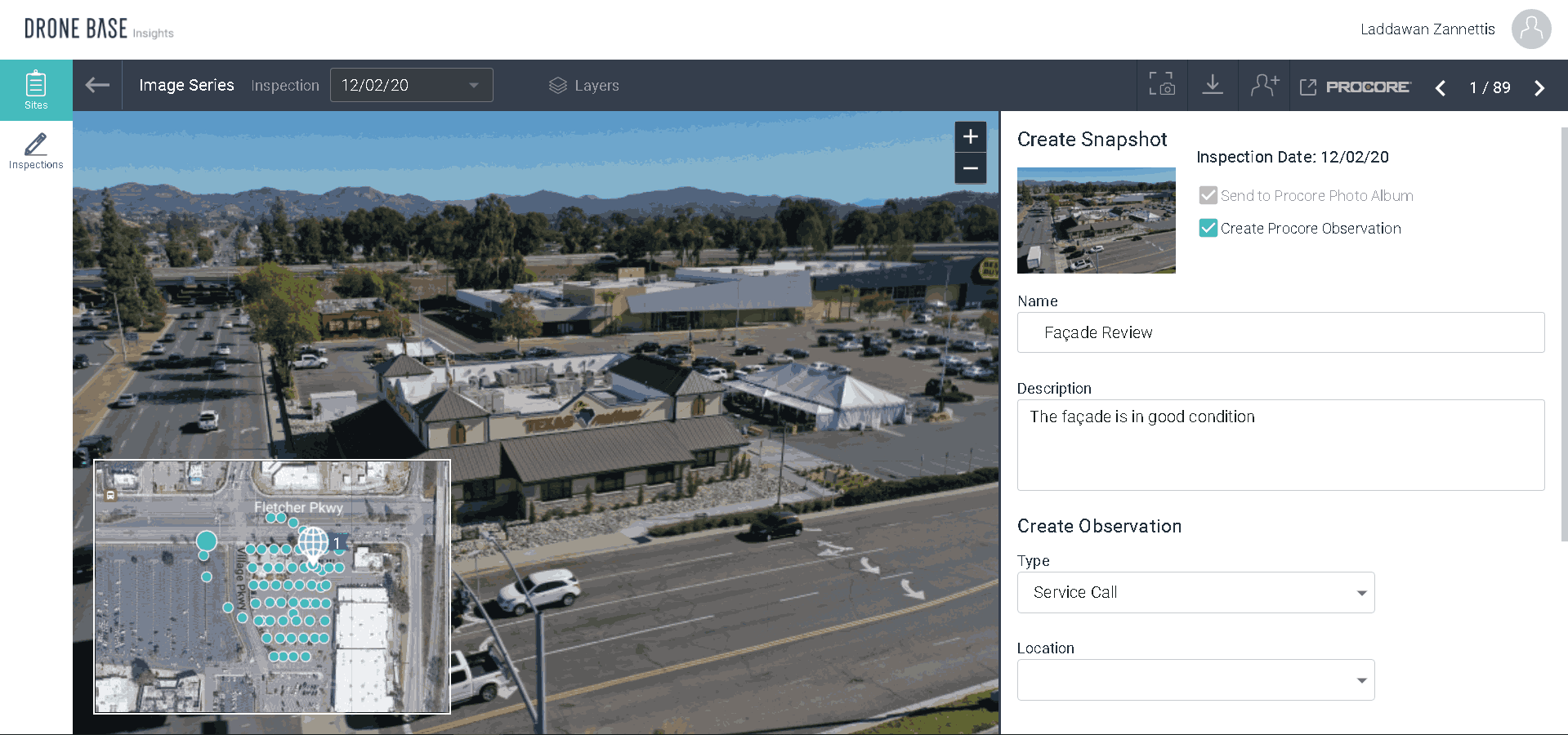This screenshot has height=735, width=1568.
Task: Click the snapshot capture camera icon
Action: point(1162,84)
